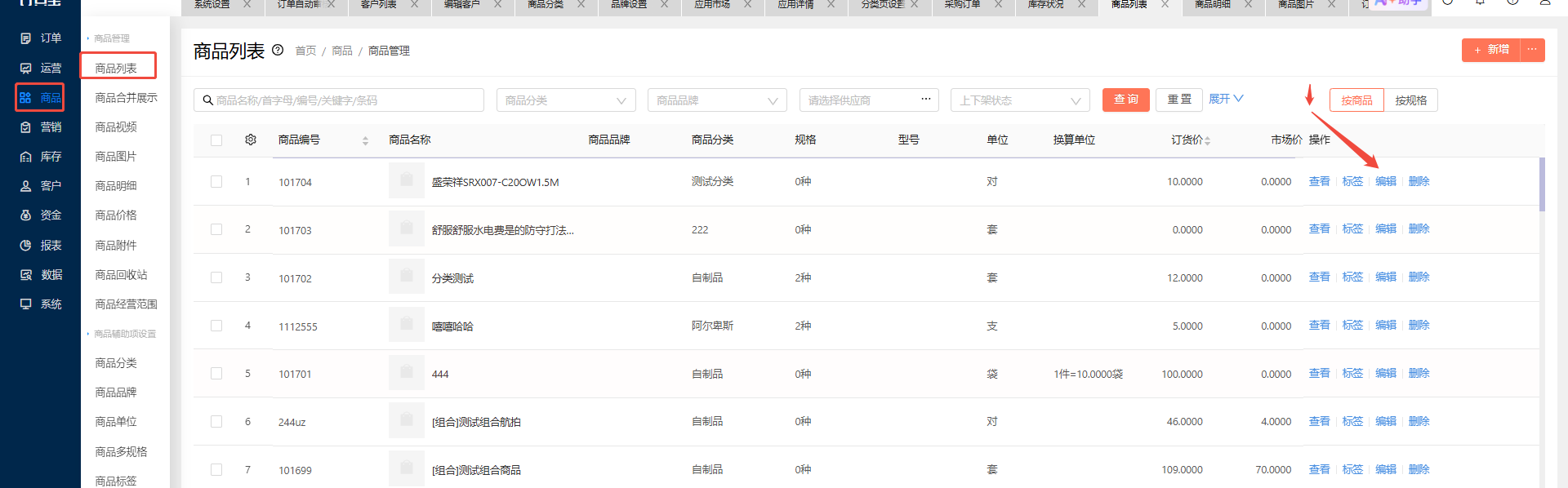Viewport: 1568px width, 488px height.
Task: Click the magnifier icon in the search box
Action: click(x=207, y=100)
